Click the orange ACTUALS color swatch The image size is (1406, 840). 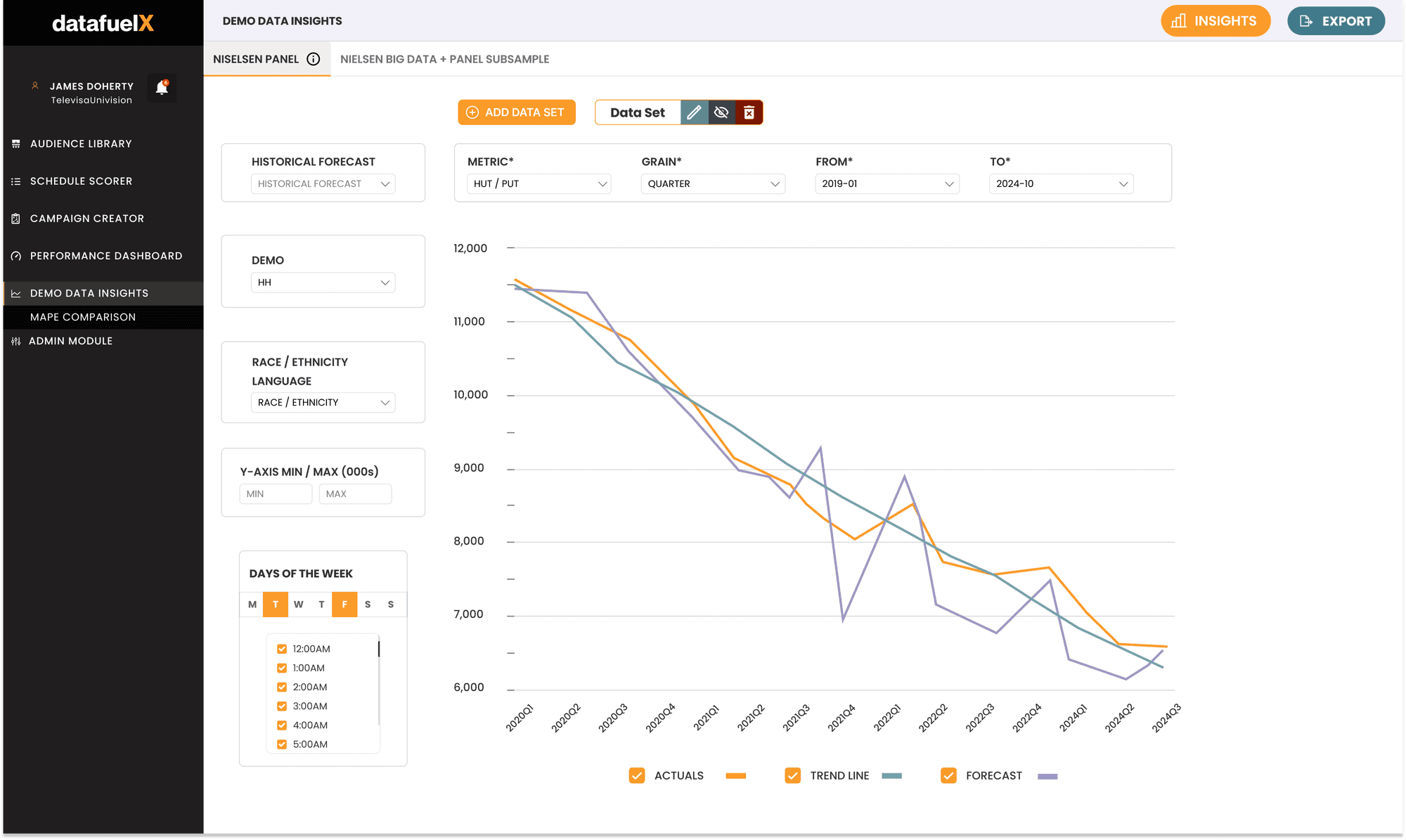[736, 776]
